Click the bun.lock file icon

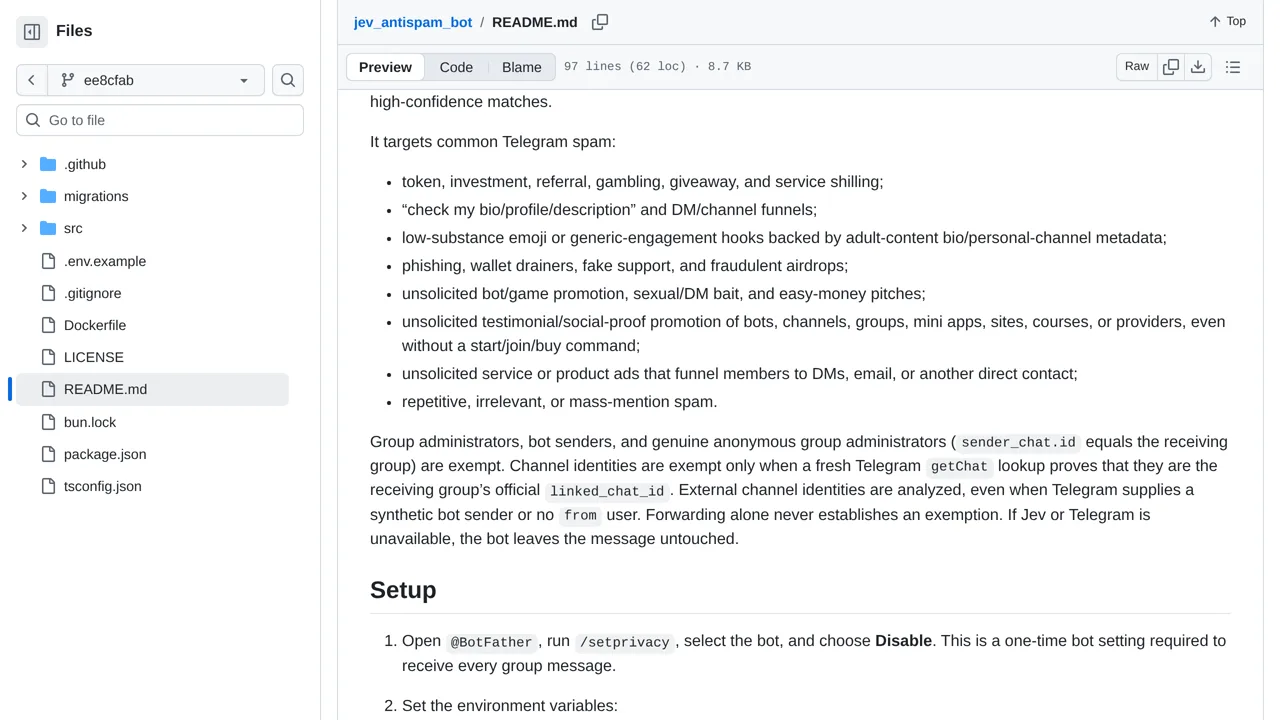(x=48, y=422)
